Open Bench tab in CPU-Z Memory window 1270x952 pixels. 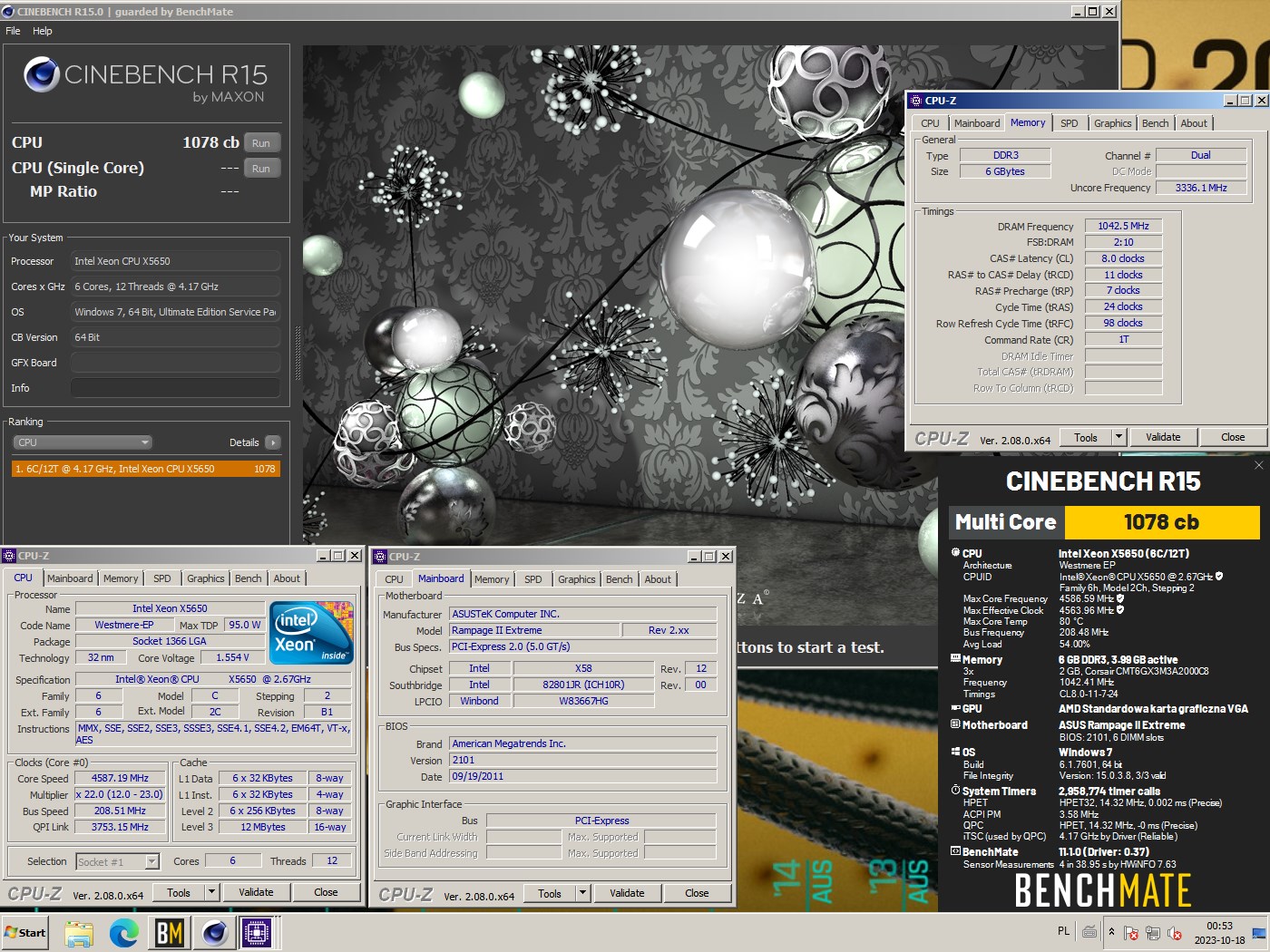click(x=1156, y=123)
